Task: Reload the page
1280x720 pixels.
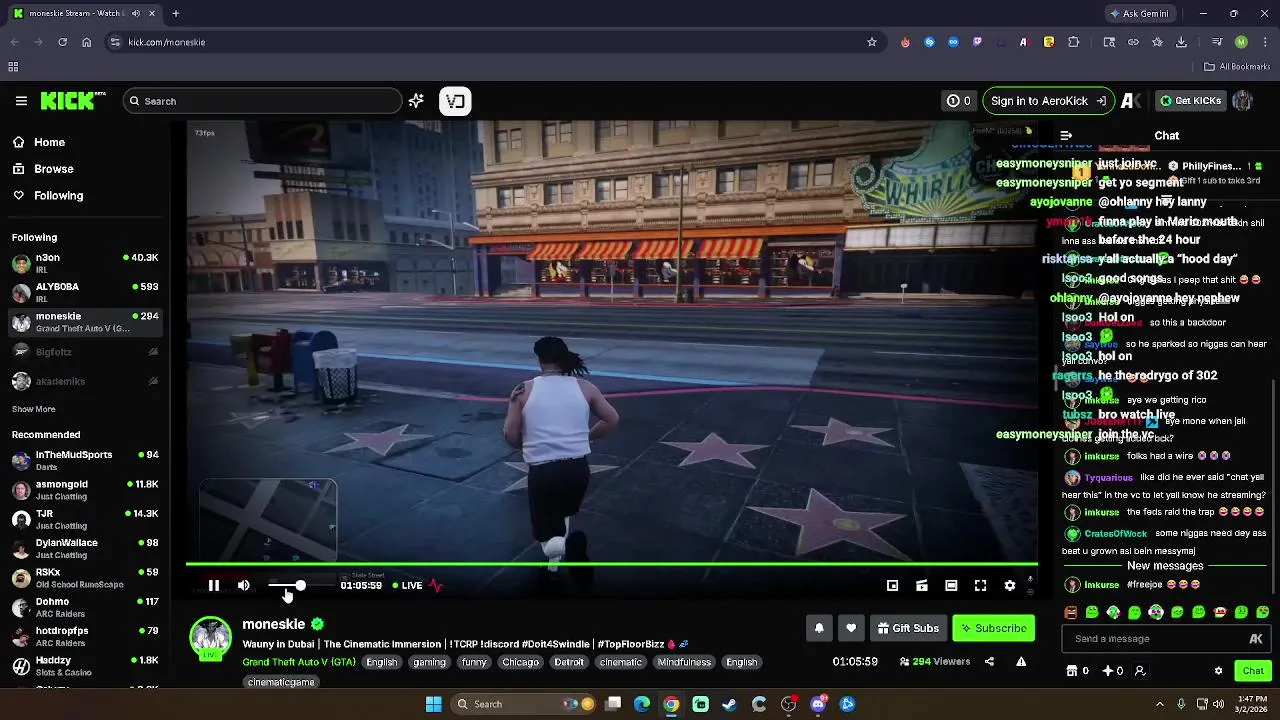Action: coord(62,42)
